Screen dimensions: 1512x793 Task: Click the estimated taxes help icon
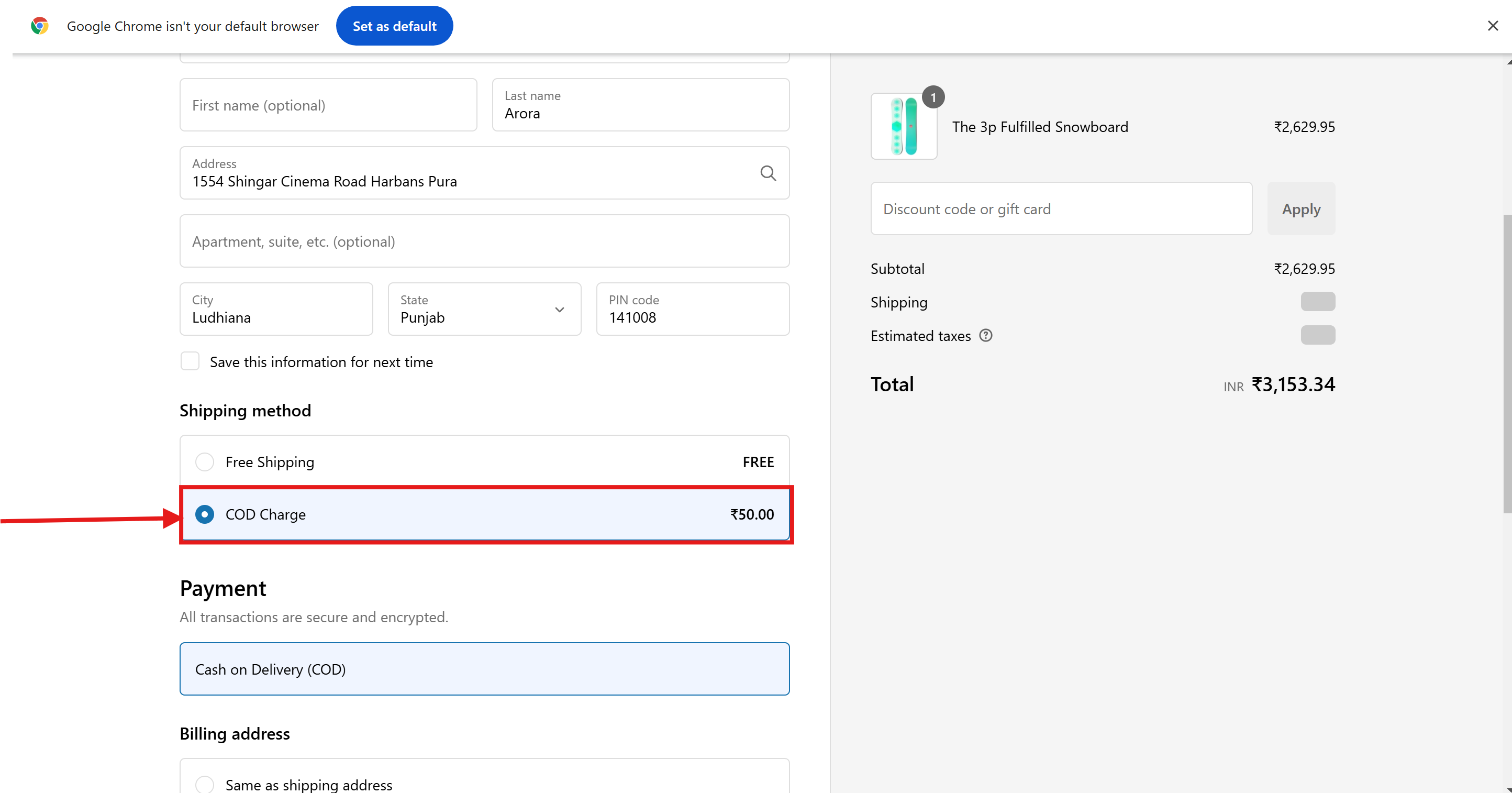[x=985, y=335]
